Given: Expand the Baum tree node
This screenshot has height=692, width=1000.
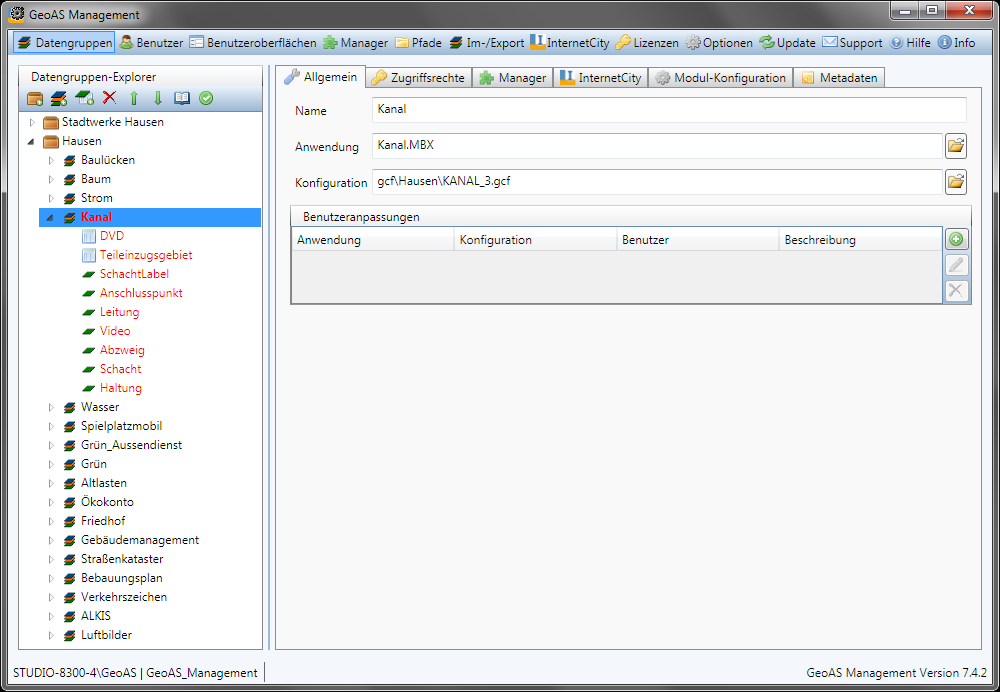Looking at the screenshot, I should [x=52, y=179].
